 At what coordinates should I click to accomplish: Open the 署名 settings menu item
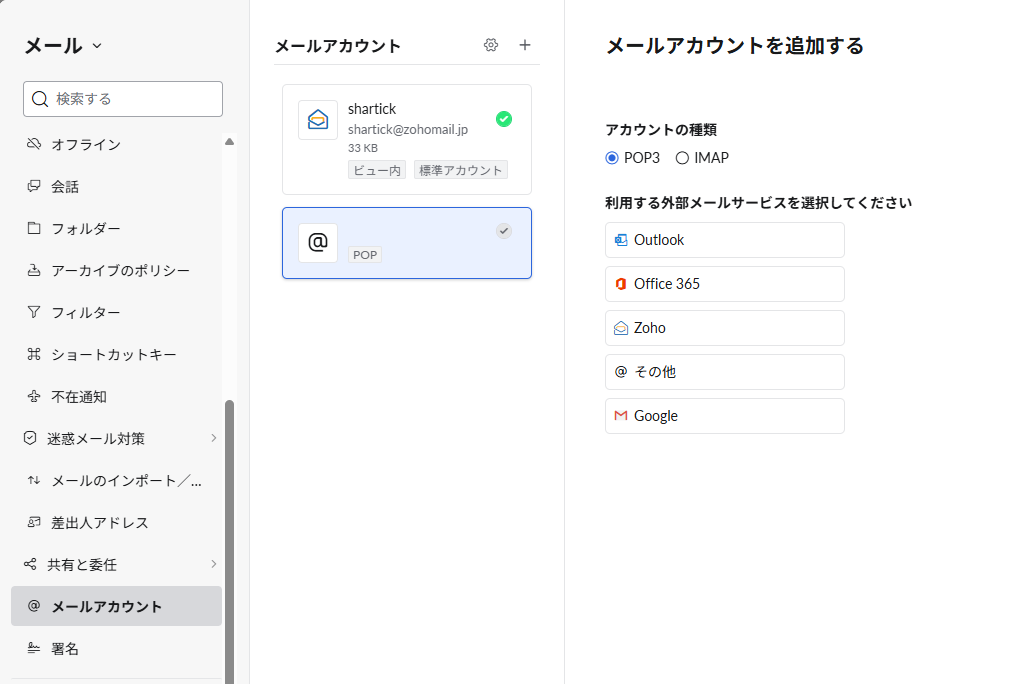tap(65, 649)
